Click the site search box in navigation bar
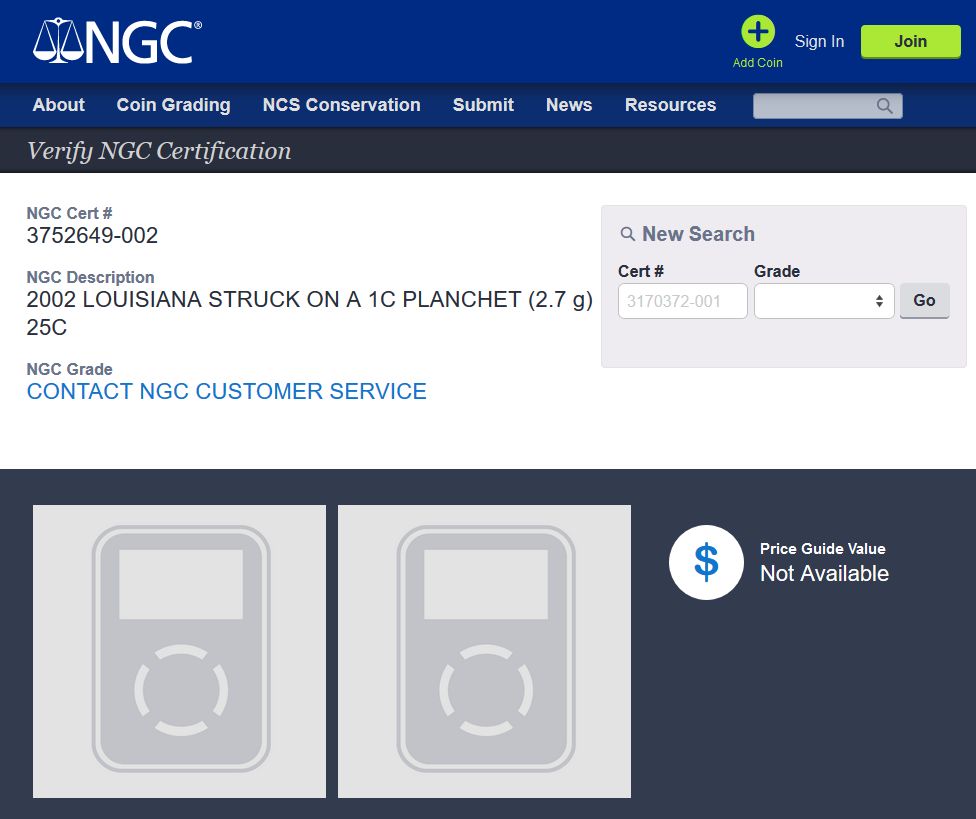The image size is (976, 819). pos(828,106)
